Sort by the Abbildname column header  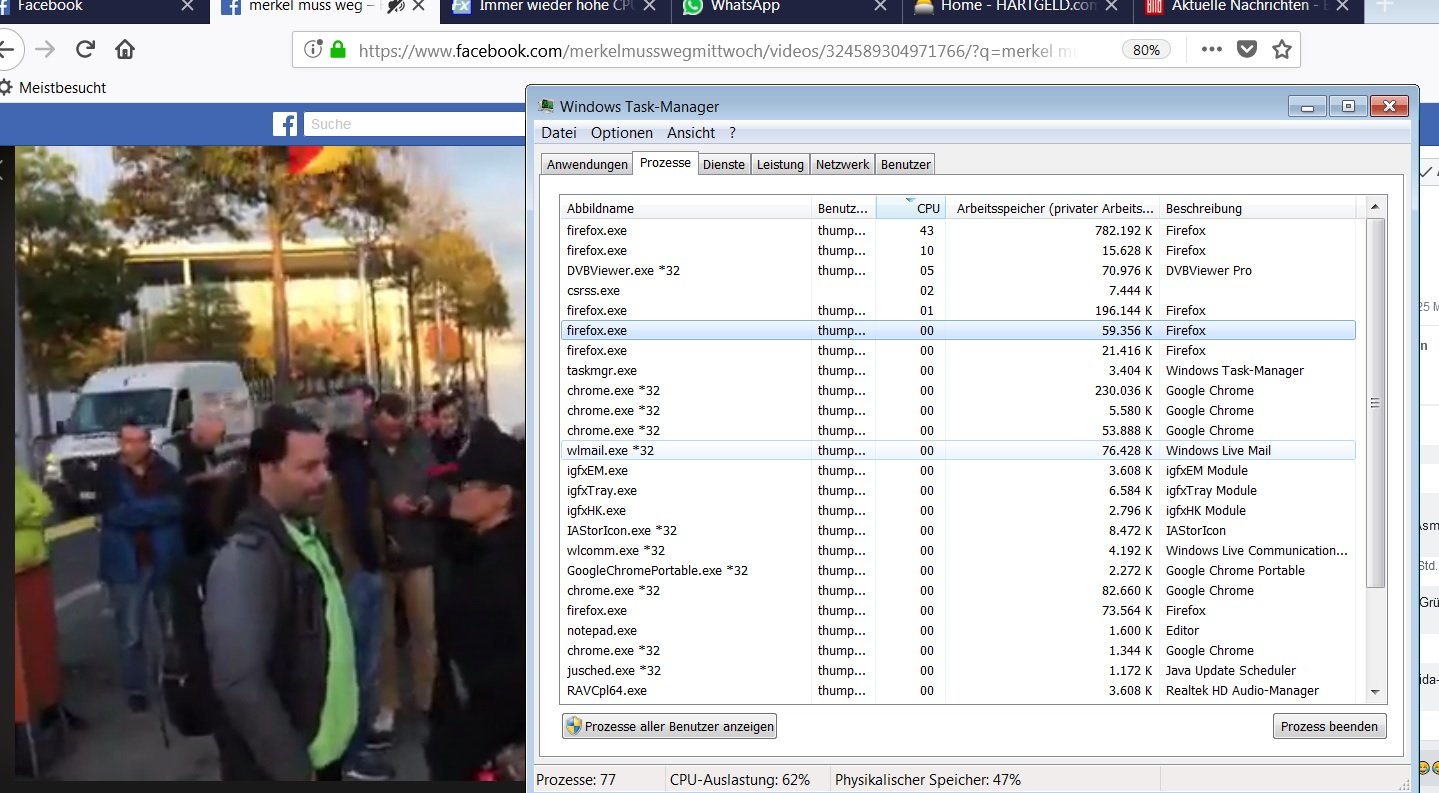[685, 208]
